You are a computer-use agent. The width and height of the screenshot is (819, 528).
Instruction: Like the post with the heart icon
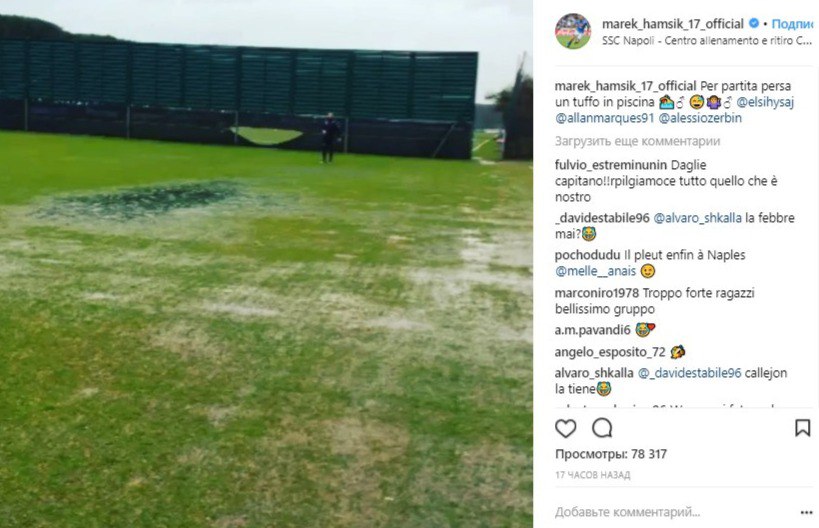click(x=565, y=429)
